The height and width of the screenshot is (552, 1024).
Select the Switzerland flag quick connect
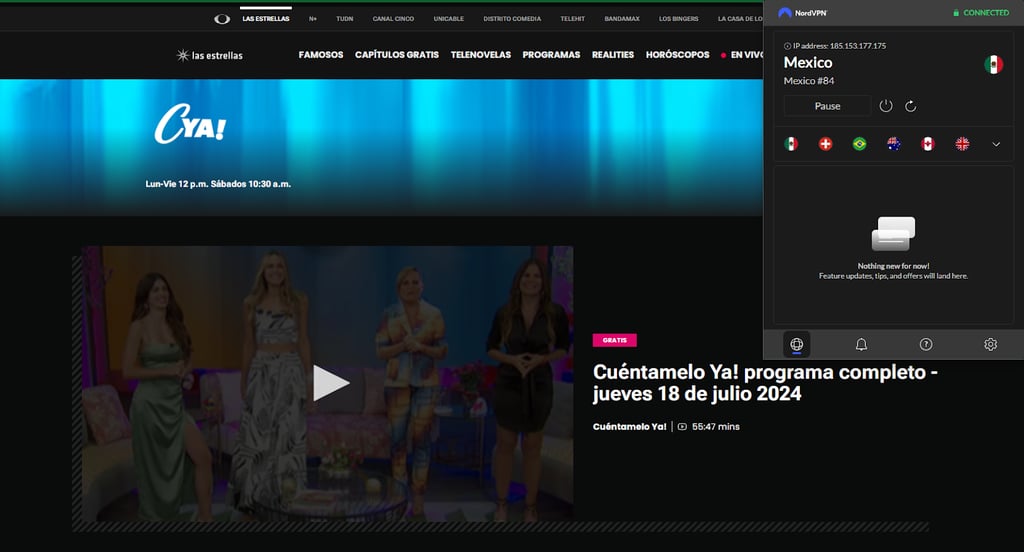tap(825, 144)
